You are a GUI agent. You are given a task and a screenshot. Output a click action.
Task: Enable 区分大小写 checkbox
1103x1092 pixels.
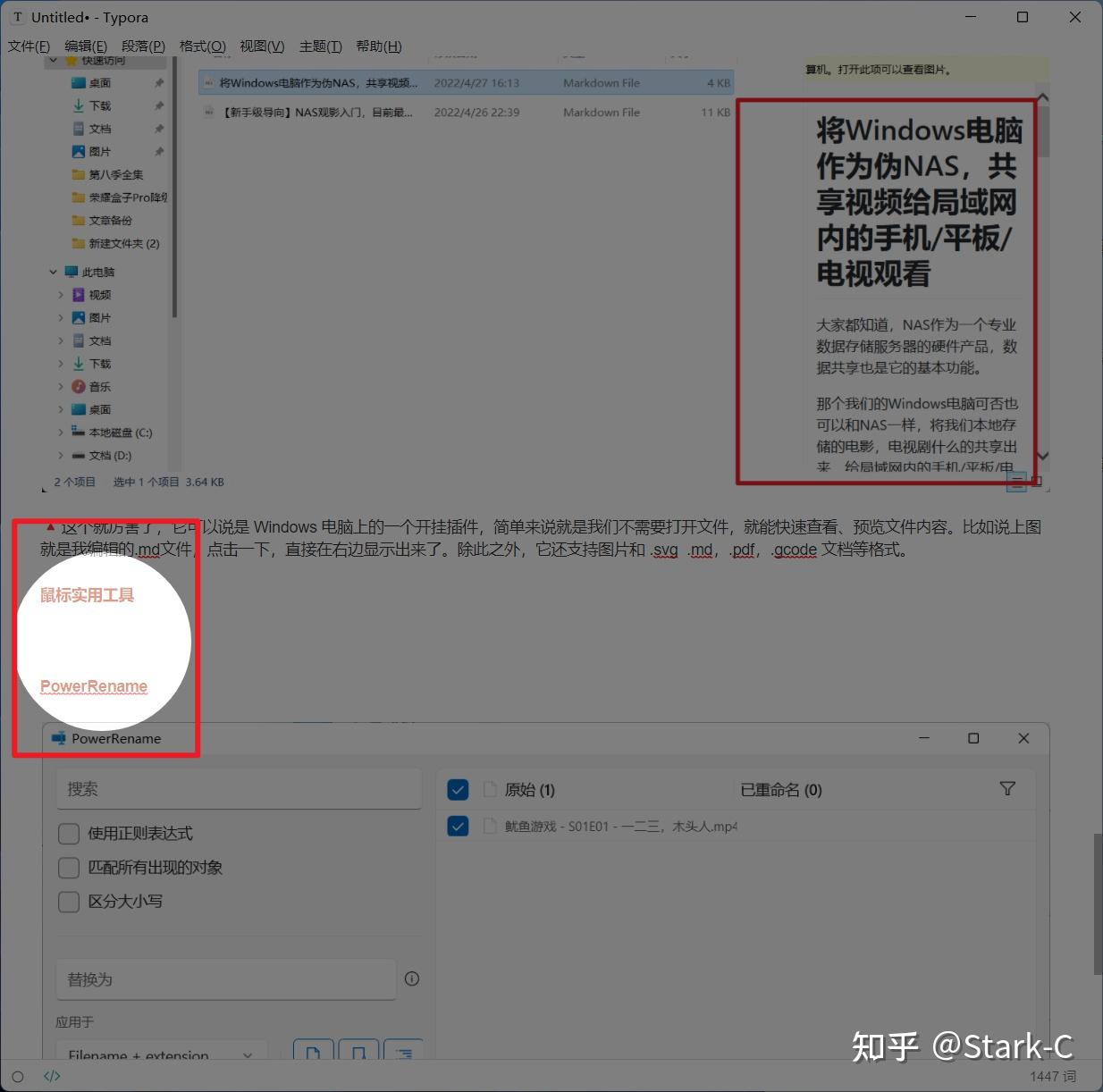click(x=69, y=902)
